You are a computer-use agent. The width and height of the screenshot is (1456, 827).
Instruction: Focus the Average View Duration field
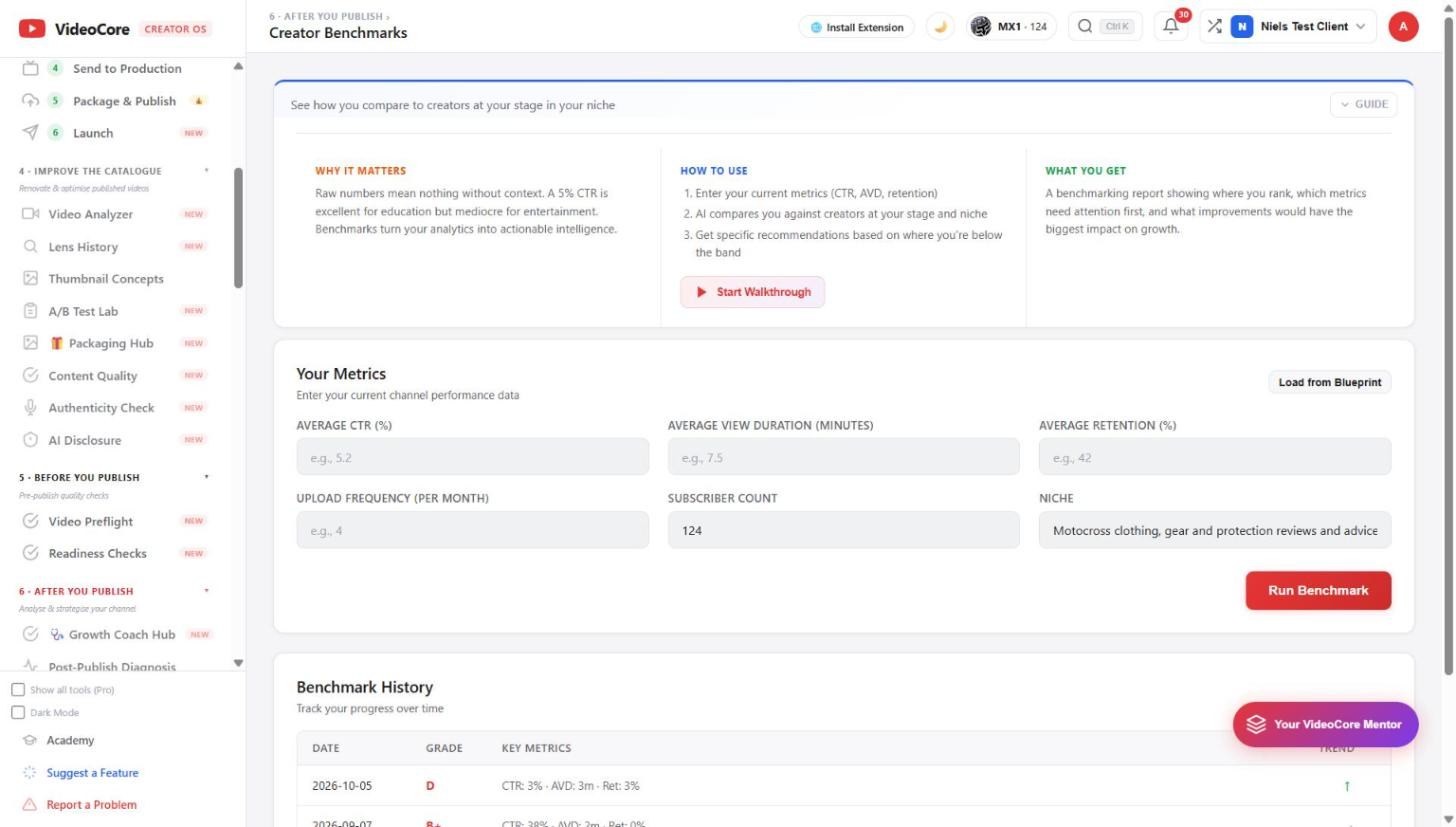click(843, 457)
